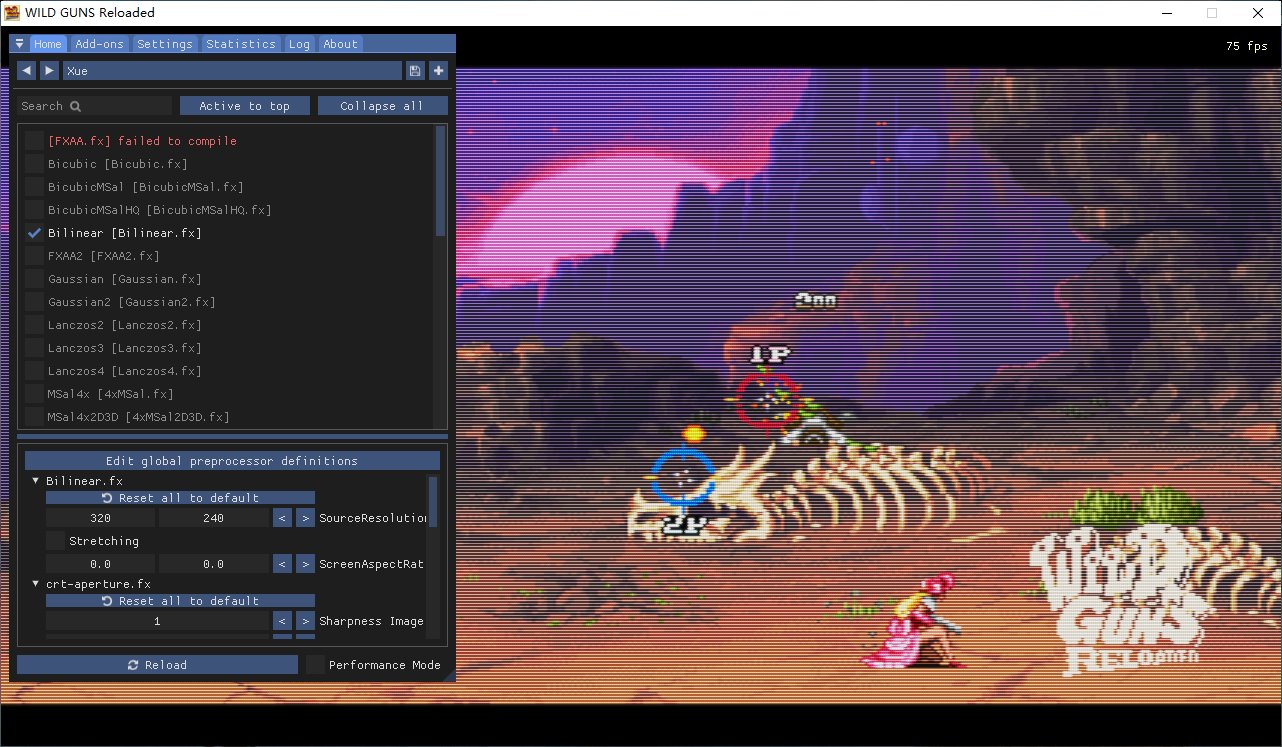Click the save preset disk icon

point(414,70)
